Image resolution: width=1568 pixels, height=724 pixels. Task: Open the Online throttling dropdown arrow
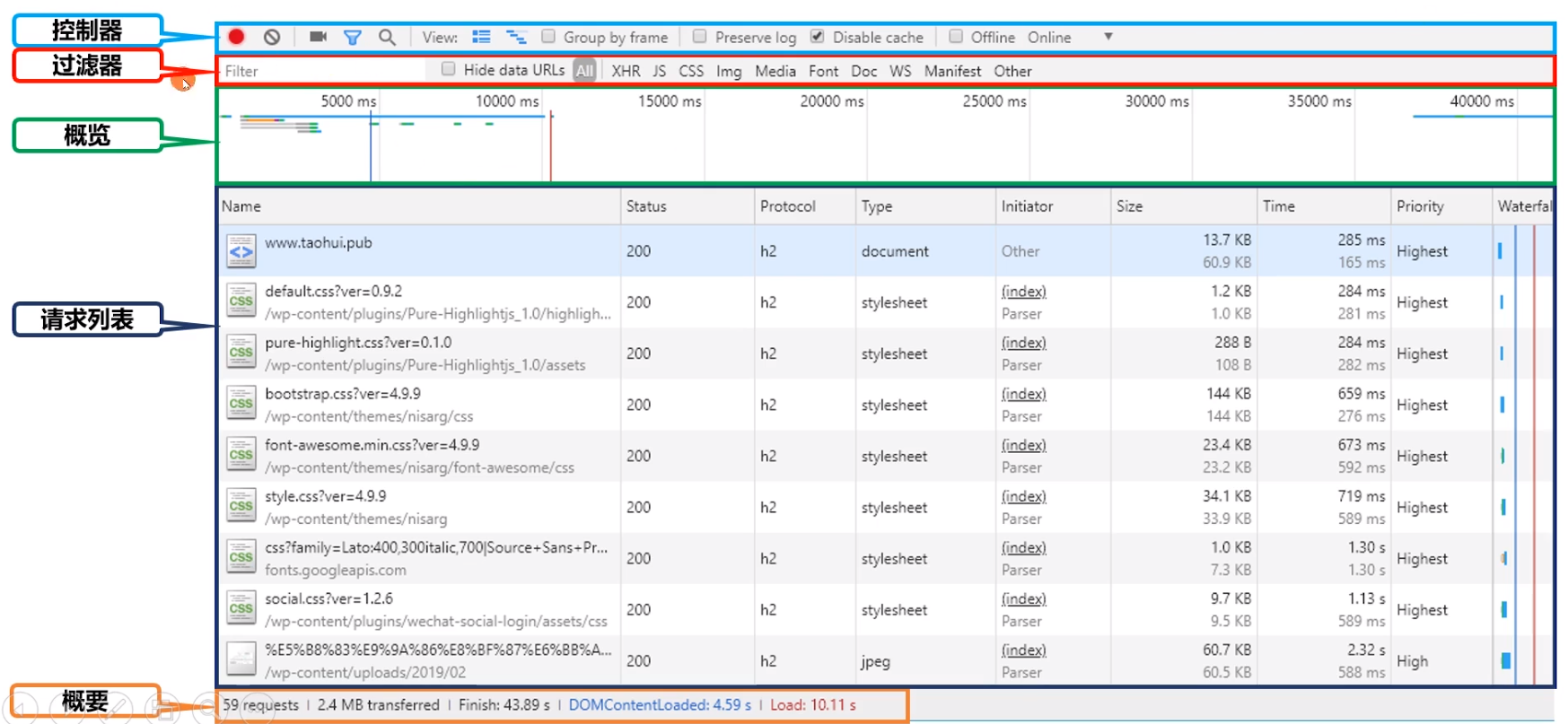click(x=1108, y=37)
